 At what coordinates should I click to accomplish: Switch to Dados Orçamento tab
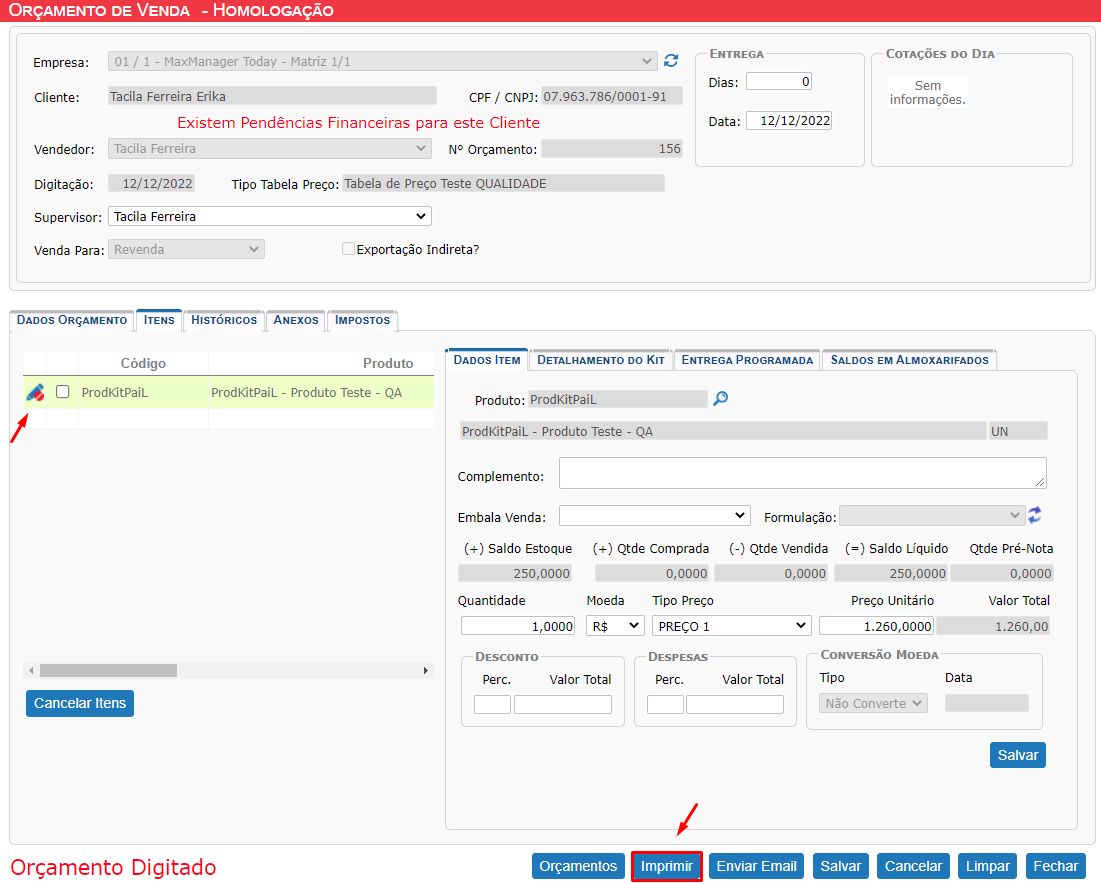[x=72, y=320]
